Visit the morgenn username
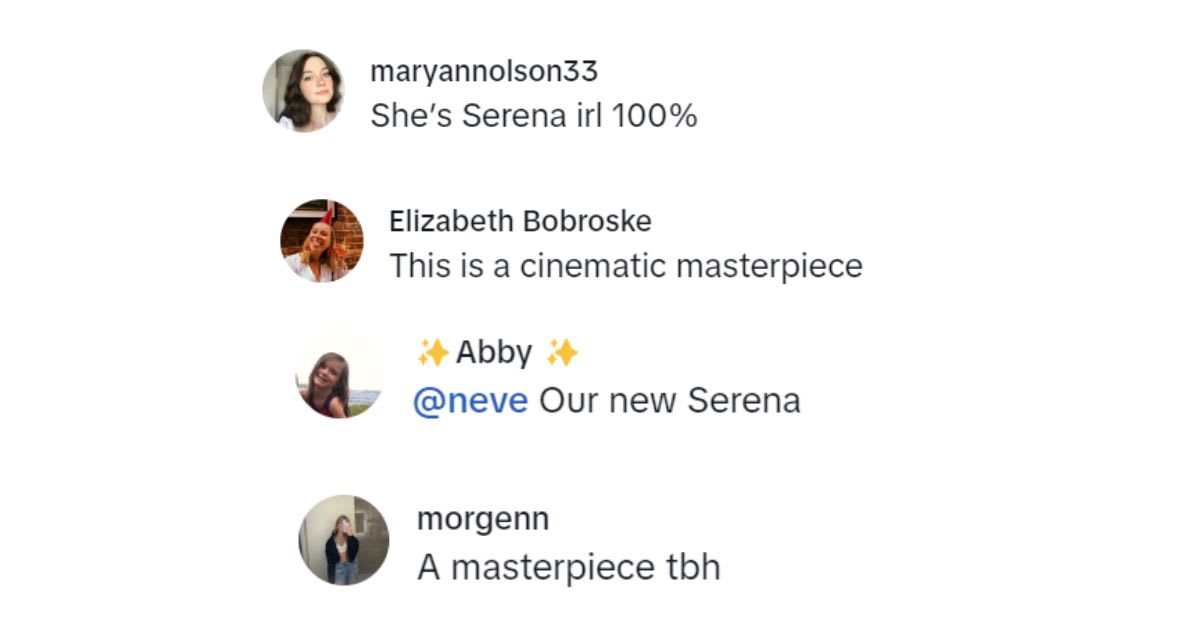 [x=482, y=519]
